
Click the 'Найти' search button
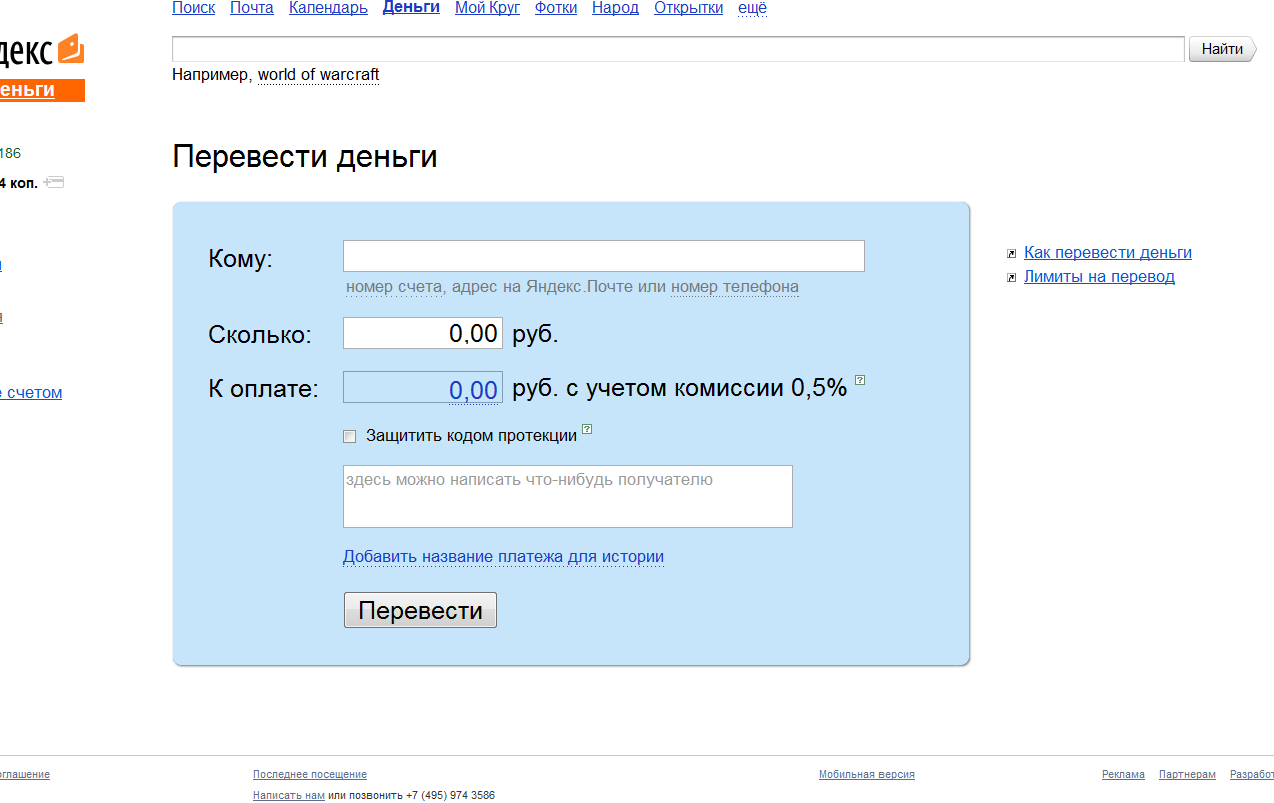[1222, 49]
